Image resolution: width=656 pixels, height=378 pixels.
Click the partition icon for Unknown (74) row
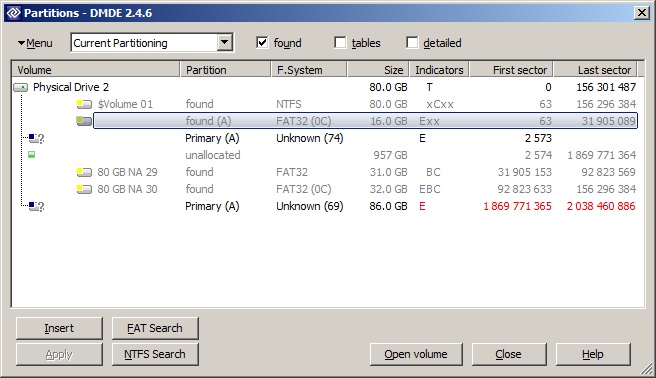(36, 138)
